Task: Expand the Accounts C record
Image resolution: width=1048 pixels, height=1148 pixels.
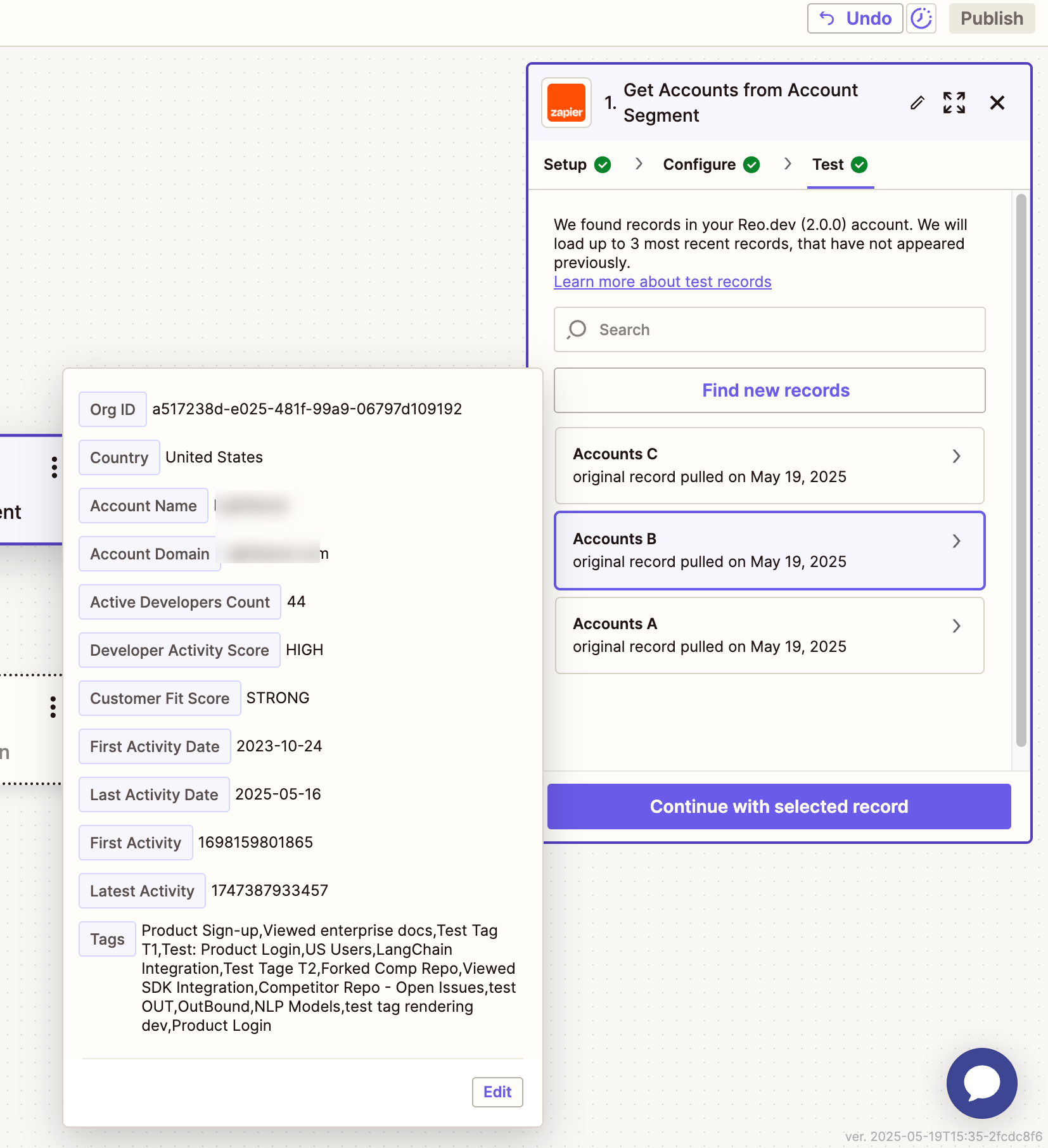Action: pos(956,456)
